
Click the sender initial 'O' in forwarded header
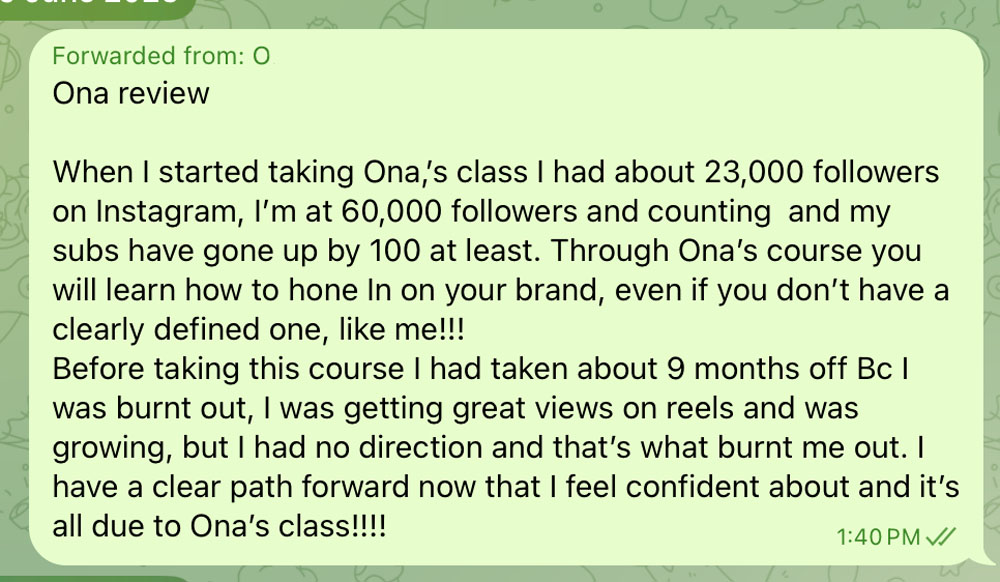tap(261, 56)
